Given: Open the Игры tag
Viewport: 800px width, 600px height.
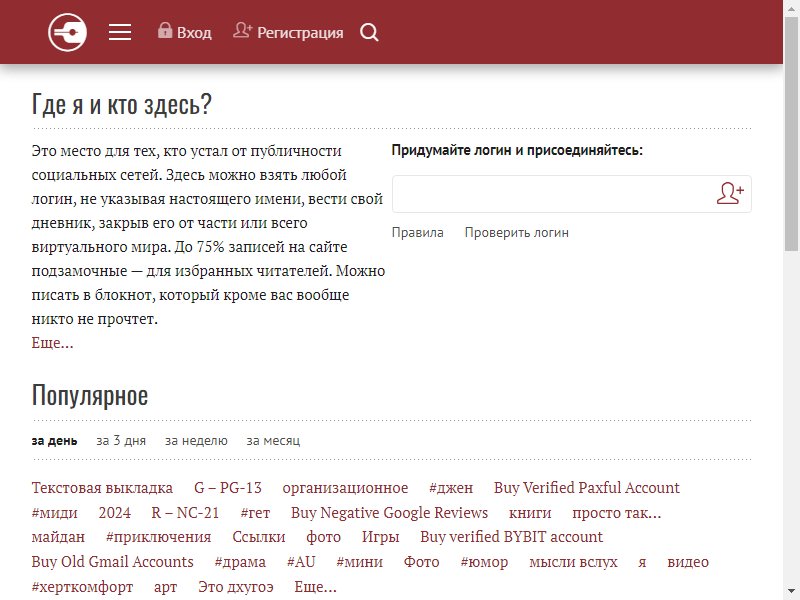Looking at the screenshot, I should coord(381,537).
